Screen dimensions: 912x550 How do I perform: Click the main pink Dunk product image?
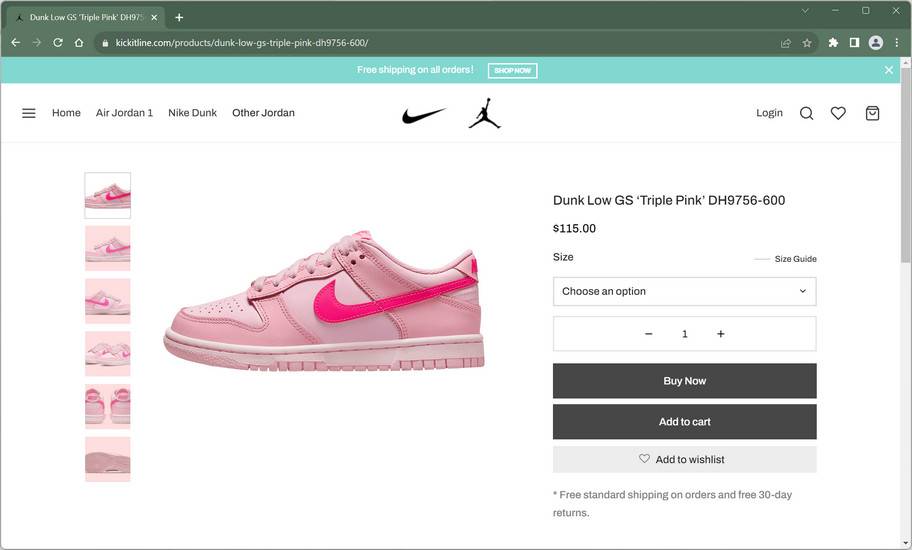[x=323, y=301]
